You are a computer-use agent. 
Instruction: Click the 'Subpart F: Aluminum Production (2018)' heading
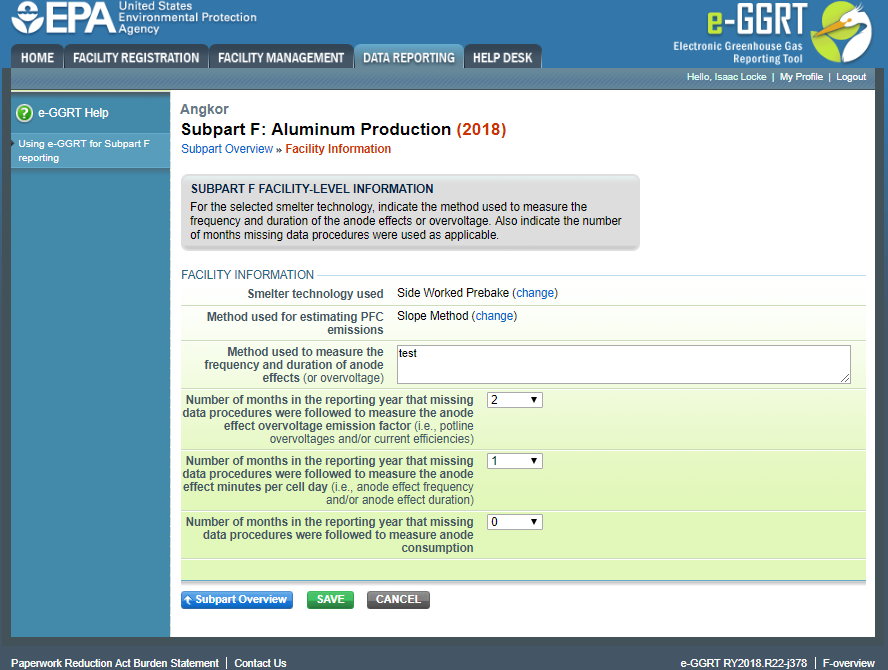coord(343,130)
